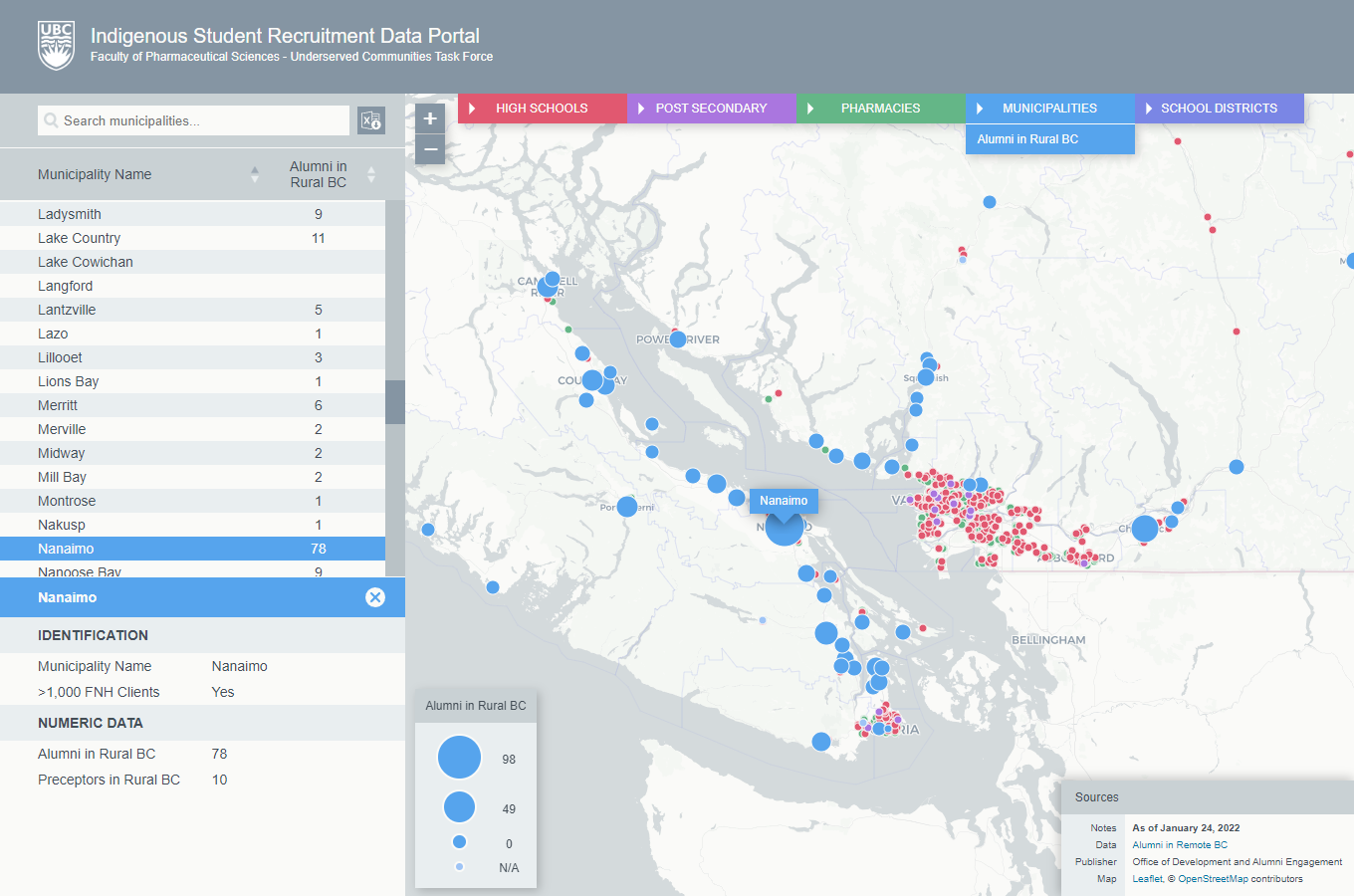Image resolution: width=1354 pixels, height=896 pixels.
Task: Close the Nanaimo details panel
Action: 375,597
